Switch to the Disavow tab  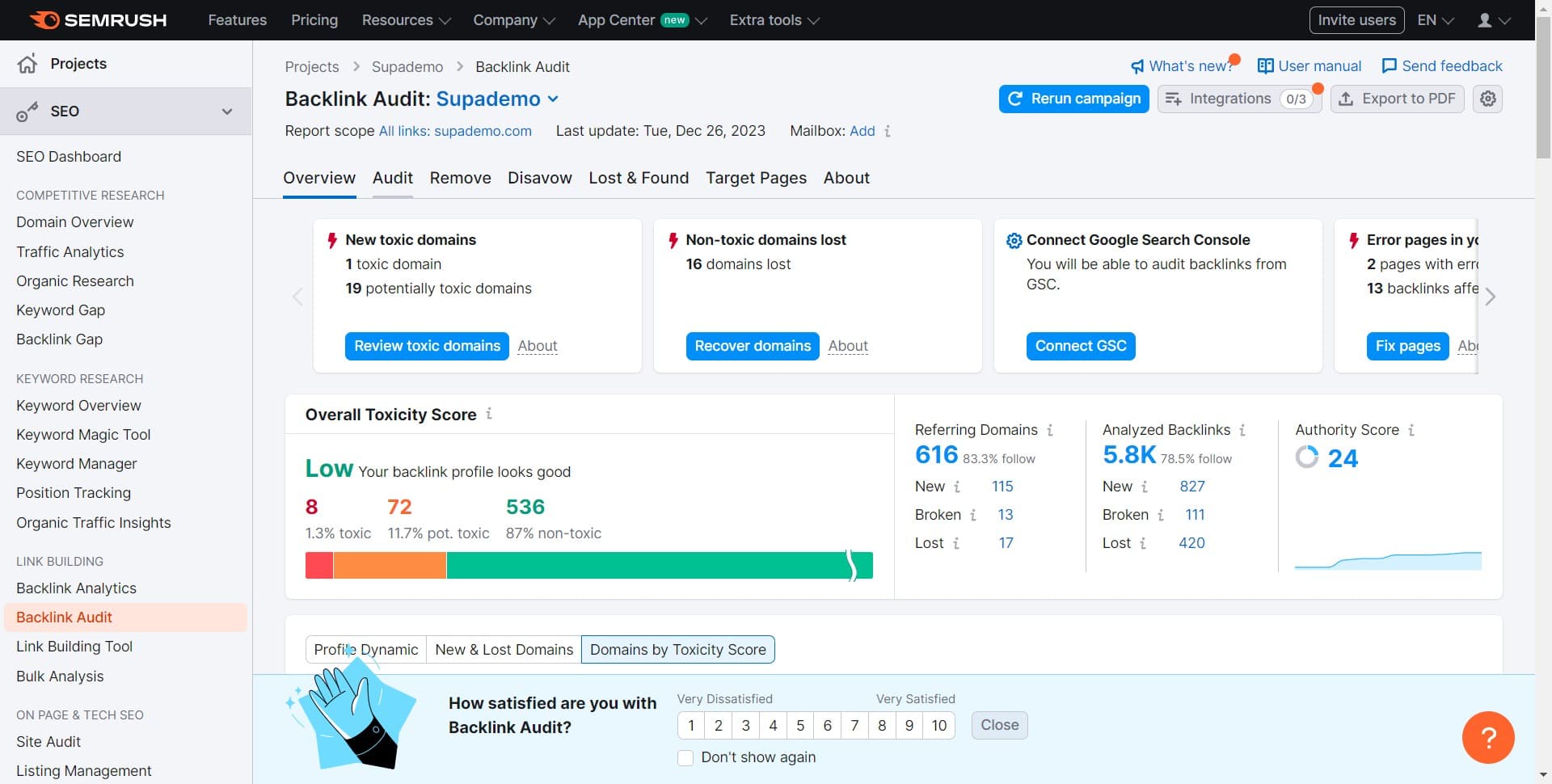pyautogui.click(x=539, y=178)
